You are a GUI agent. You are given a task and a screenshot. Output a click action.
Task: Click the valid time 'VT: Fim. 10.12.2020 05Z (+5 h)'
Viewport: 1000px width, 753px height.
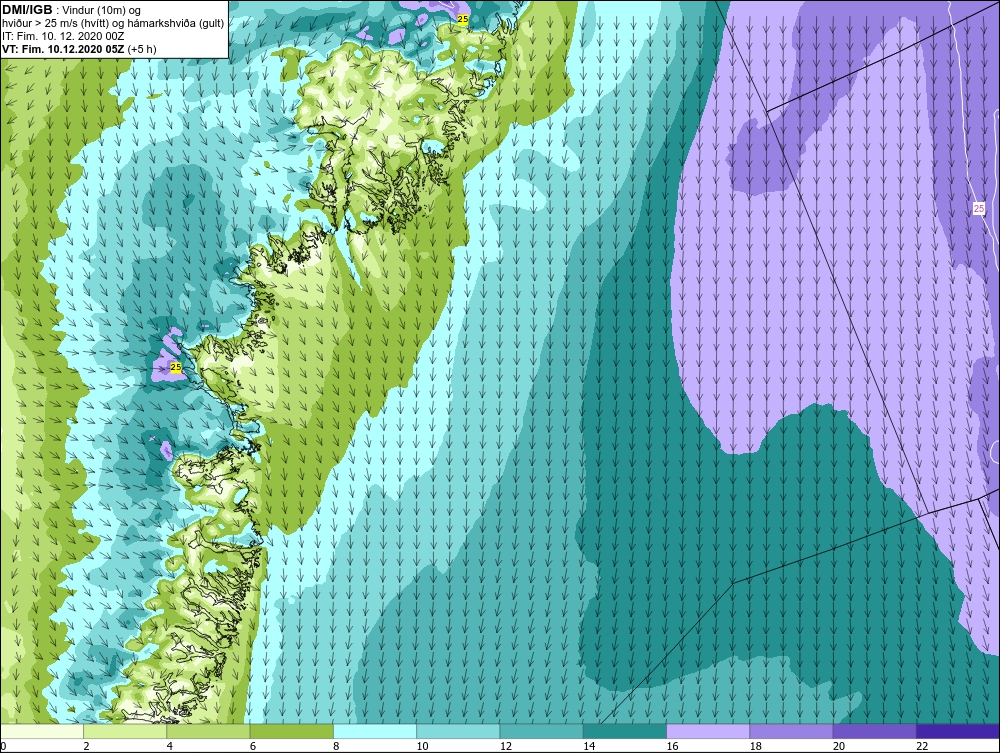click(x=79, y=48)
